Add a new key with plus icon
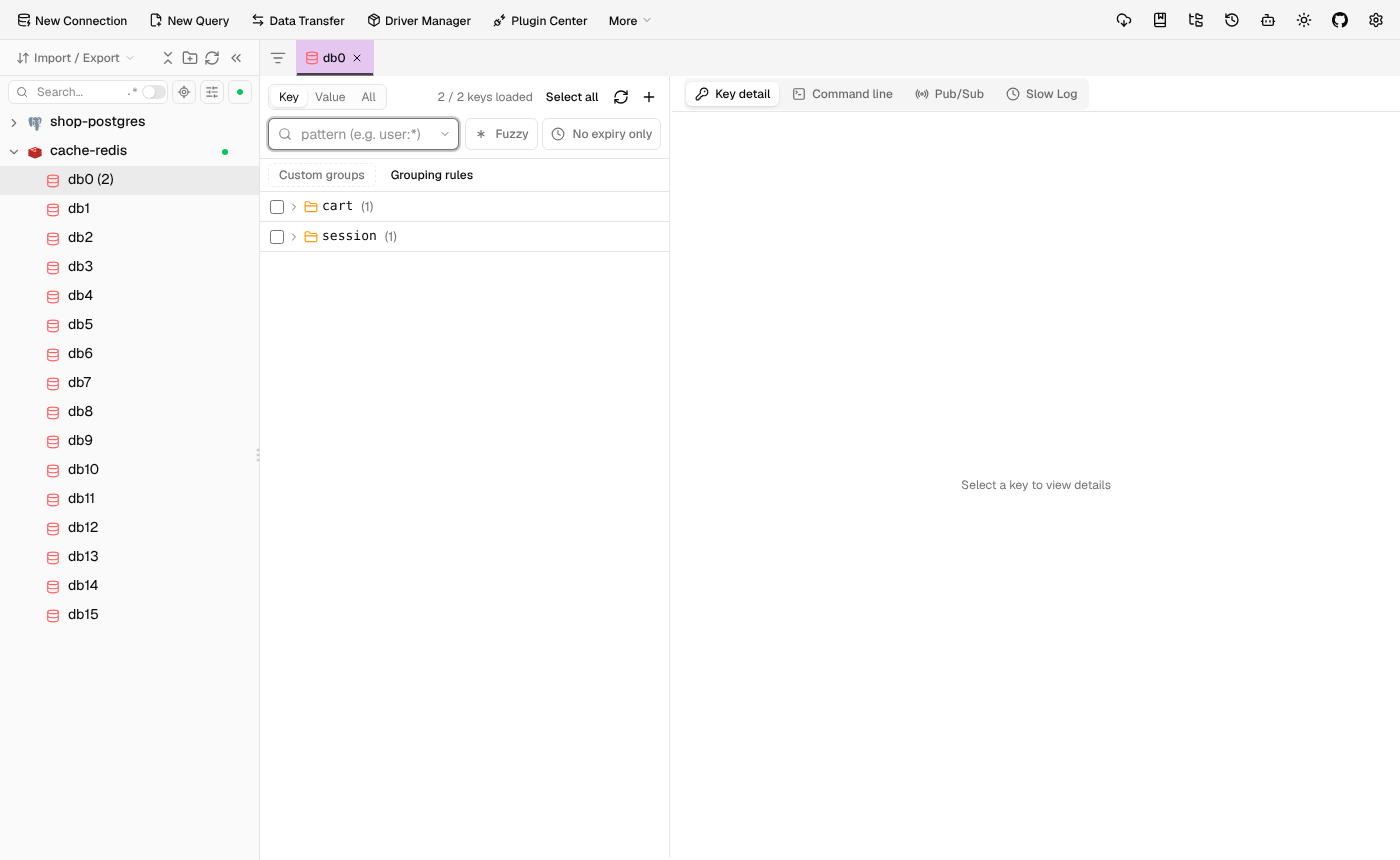1400x860 pixels. pos(649,97)
